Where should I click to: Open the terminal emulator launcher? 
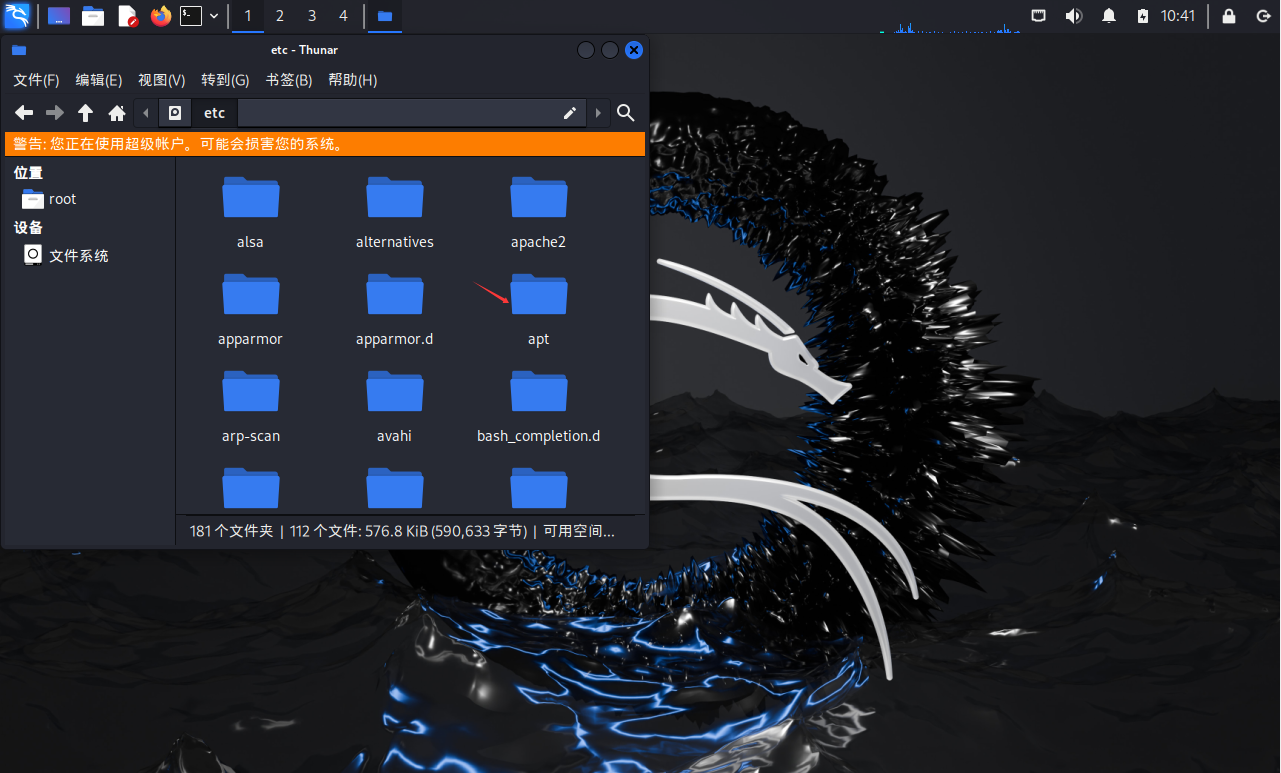pos(191,16)
